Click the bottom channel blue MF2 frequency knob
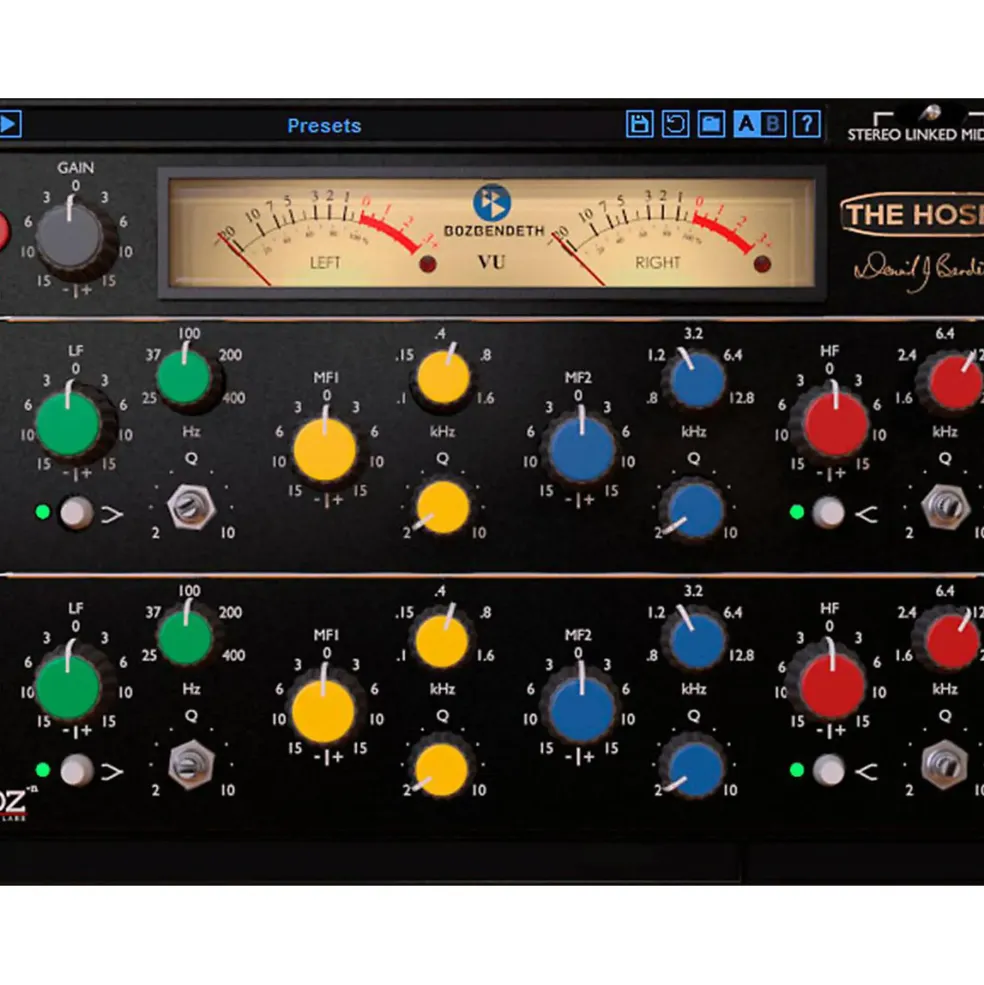 [696, 641]
